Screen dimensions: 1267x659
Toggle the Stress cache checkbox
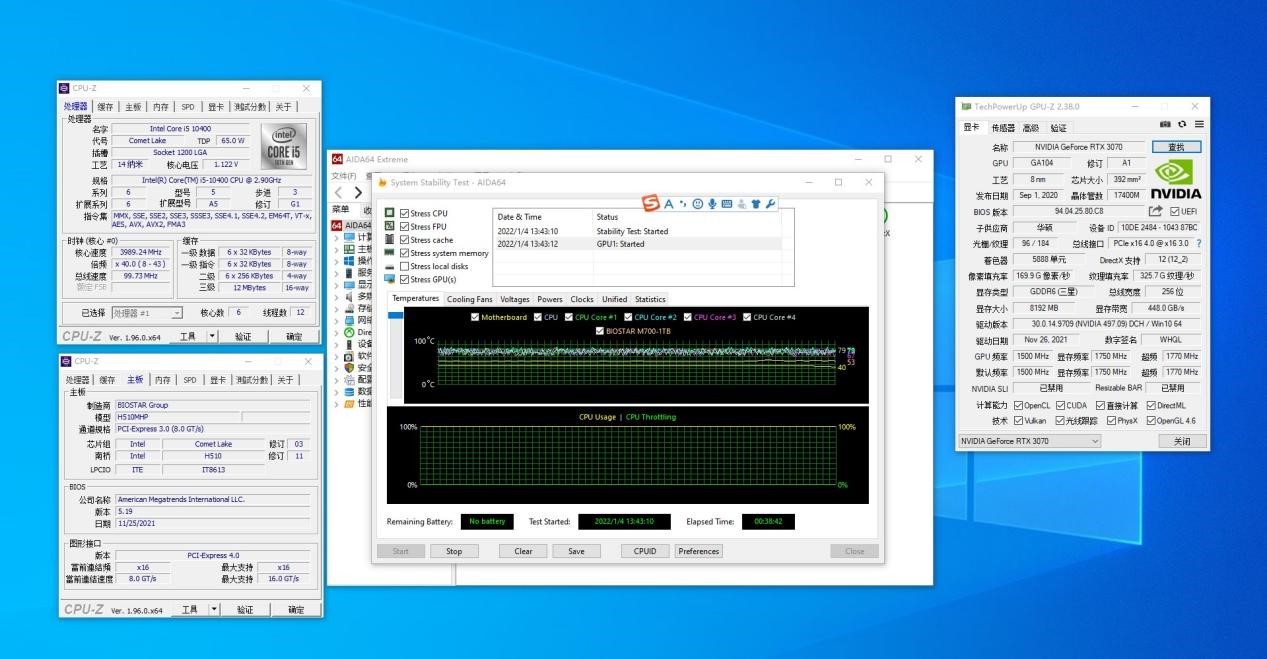pyautogui.click(x=404, y=240)
